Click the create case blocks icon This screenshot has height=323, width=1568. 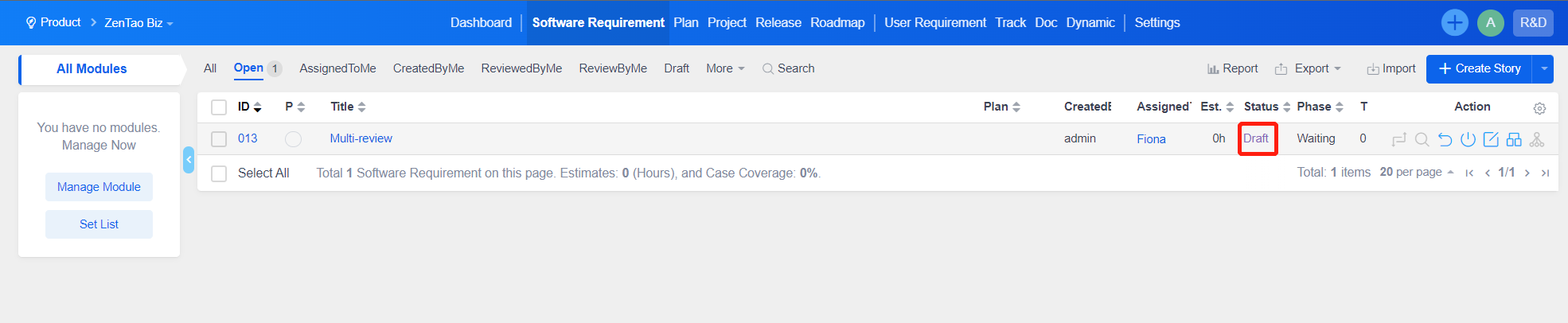[1514, 139]
